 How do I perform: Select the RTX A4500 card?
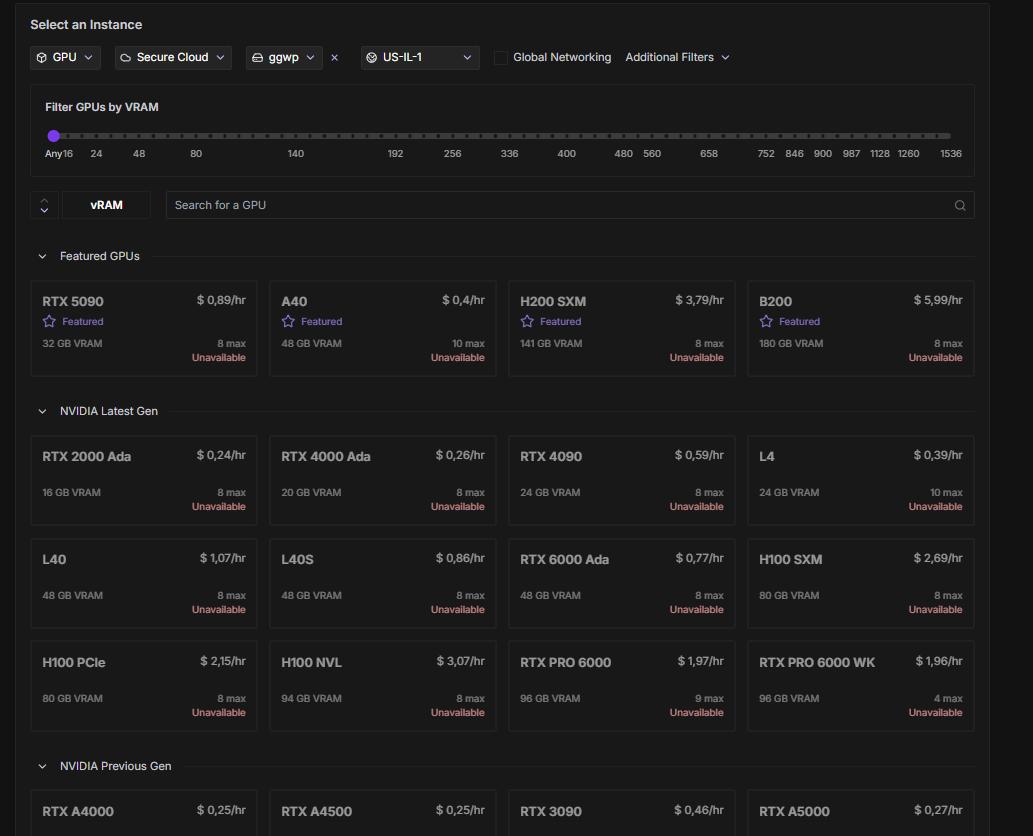coord(383,813)
